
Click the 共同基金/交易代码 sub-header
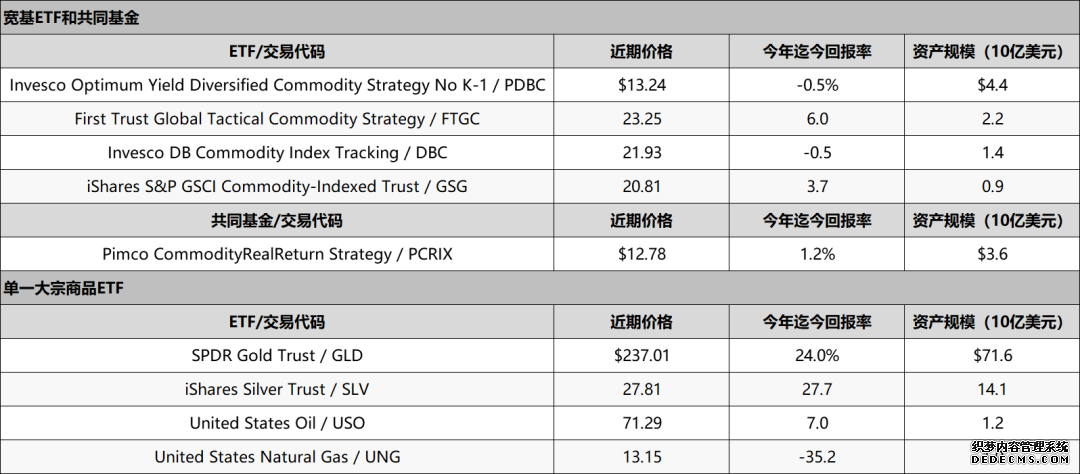[277, 220]
